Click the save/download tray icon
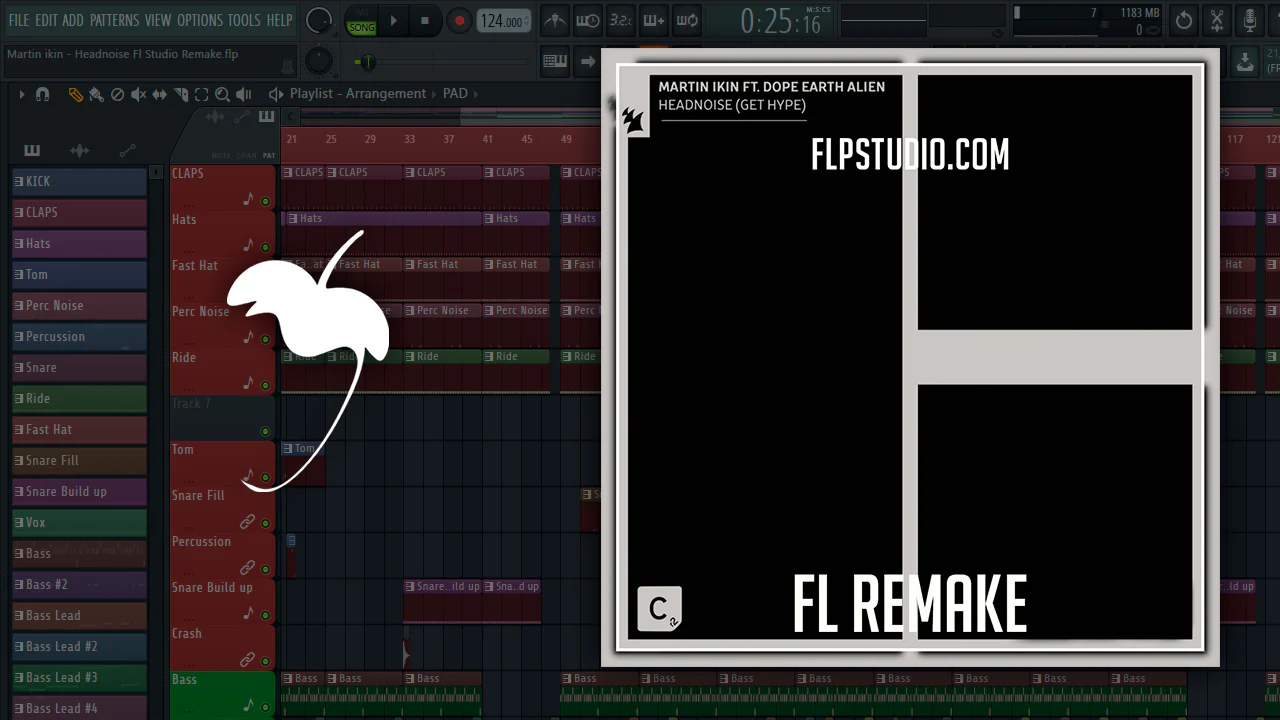 (x=1245, y=61)
